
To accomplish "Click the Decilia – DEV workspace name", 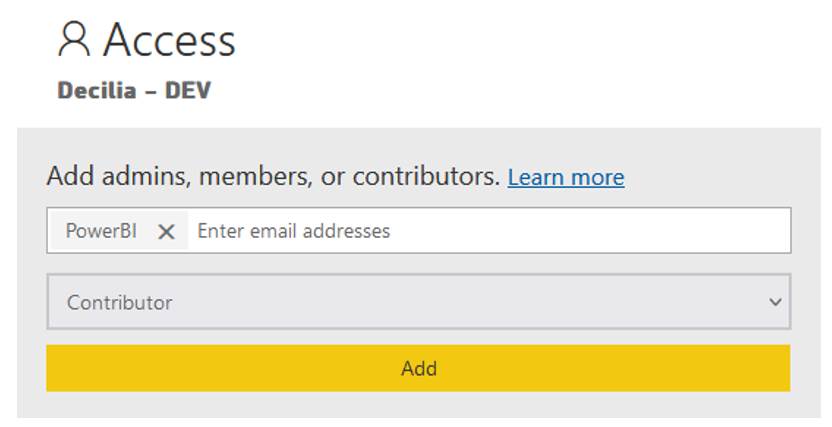I will (134, 90).
